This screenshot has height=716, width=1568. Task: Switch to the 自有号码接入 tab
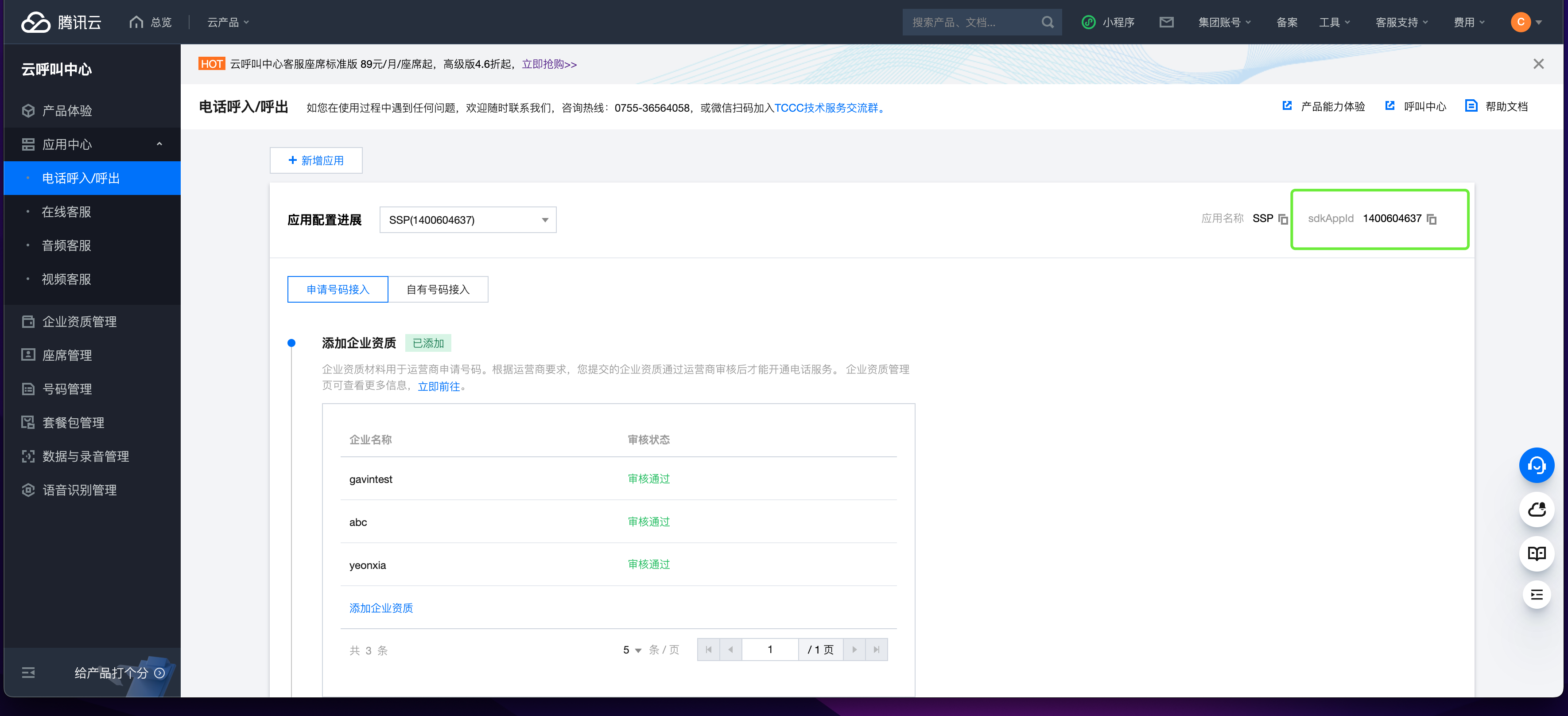(x=438, y=289)
